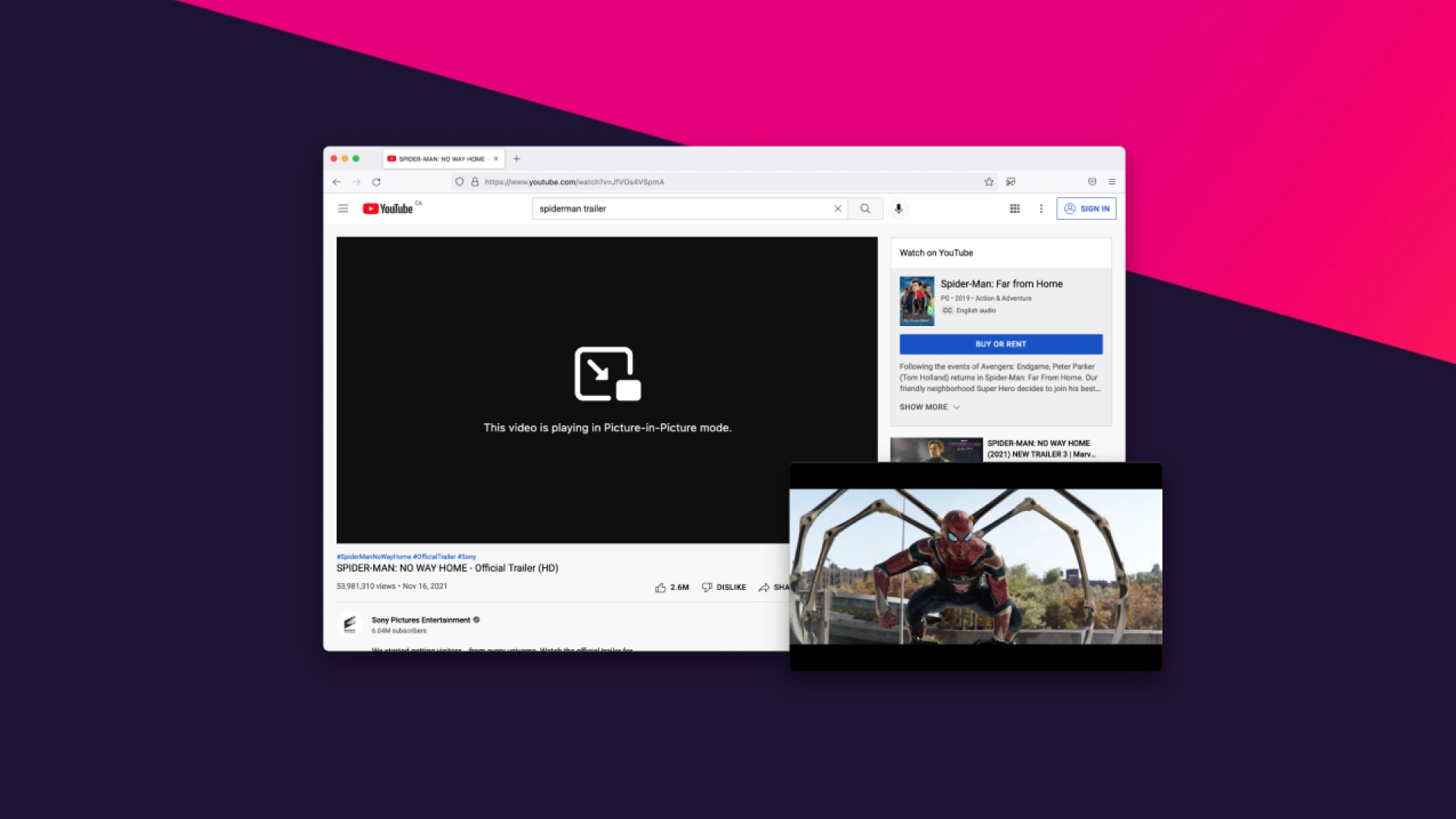Expand SHOW MORE in movie description
The image size is (1456, 819).
click(929, 407)
